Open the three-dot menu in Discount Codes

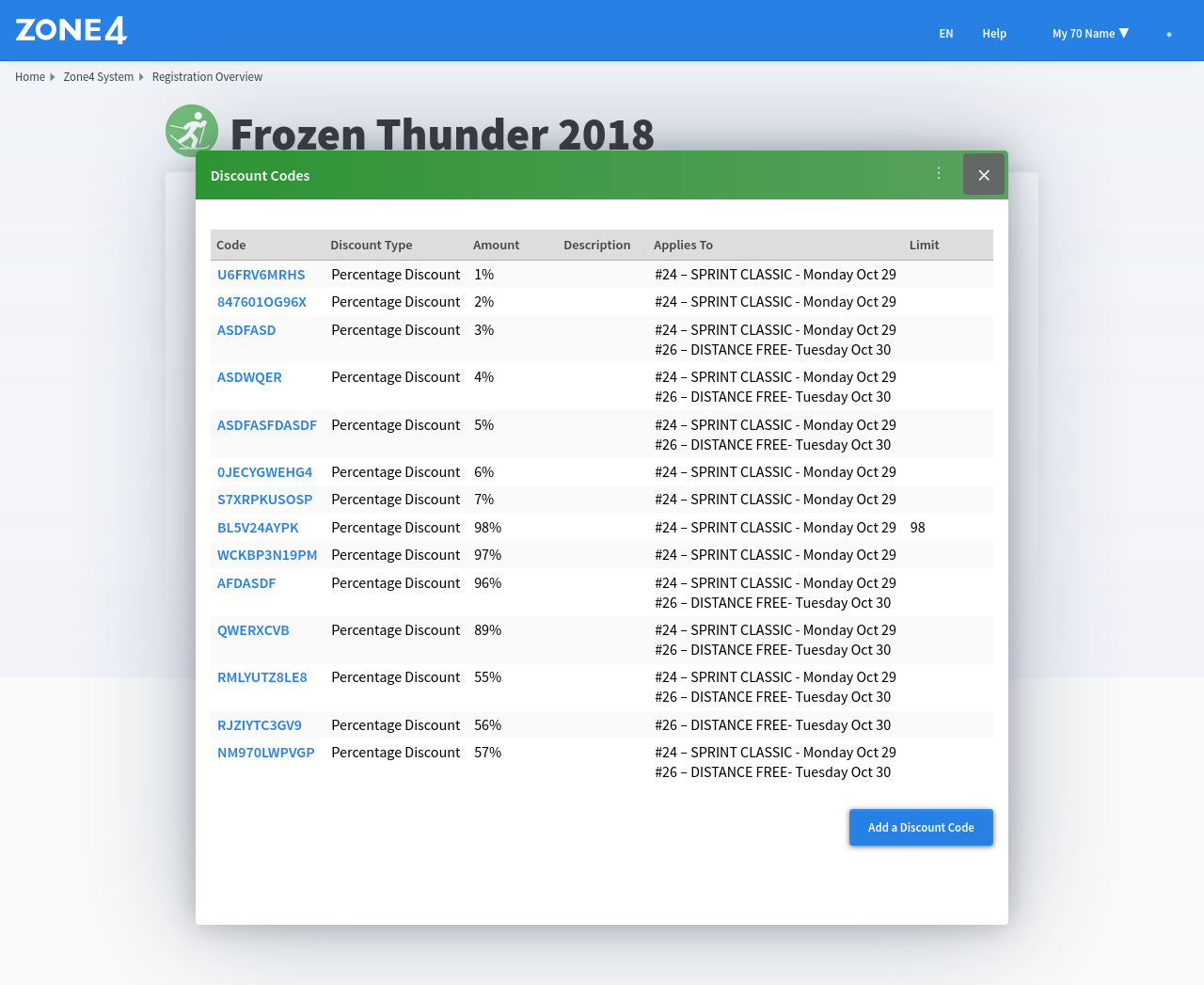point(939,174)
